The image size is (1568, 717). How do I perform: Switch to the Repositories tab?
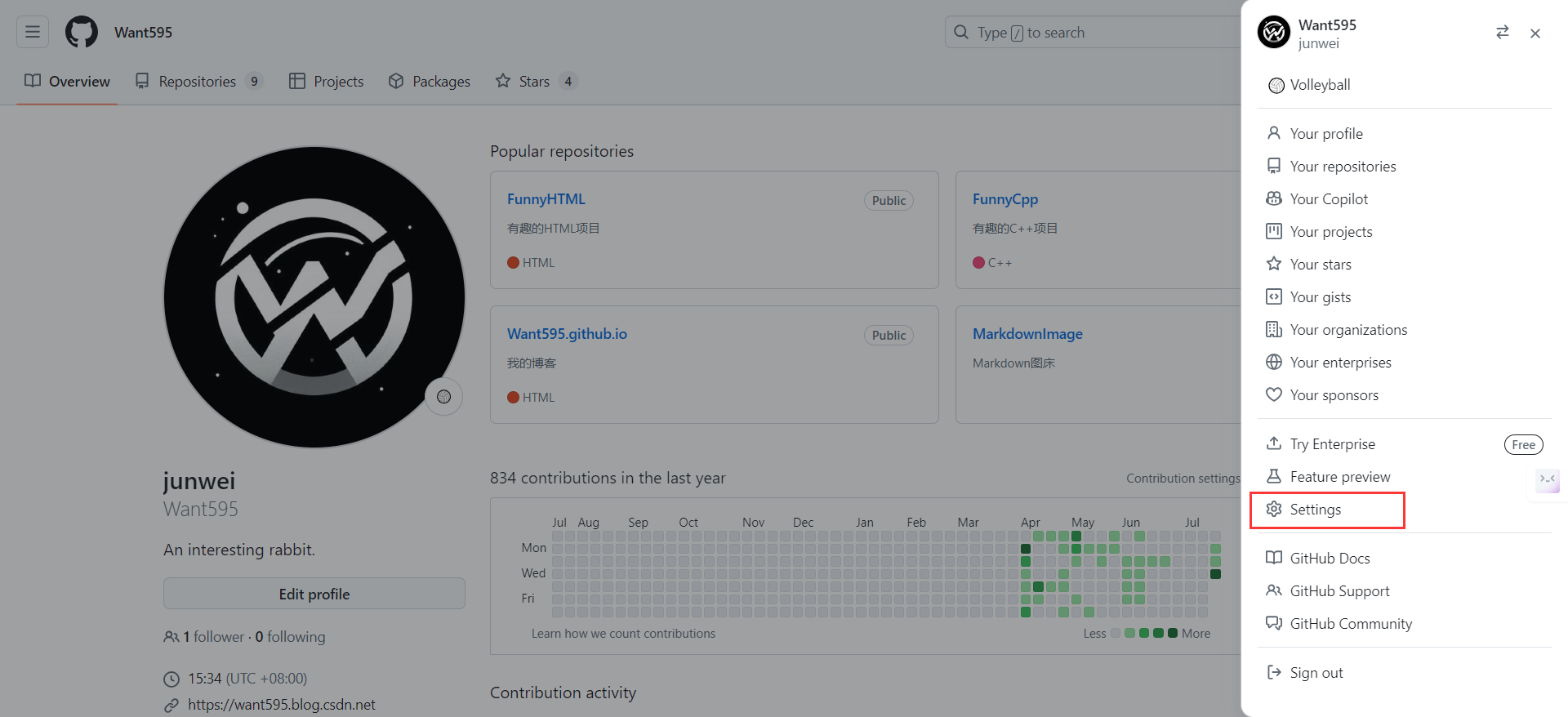198,81
